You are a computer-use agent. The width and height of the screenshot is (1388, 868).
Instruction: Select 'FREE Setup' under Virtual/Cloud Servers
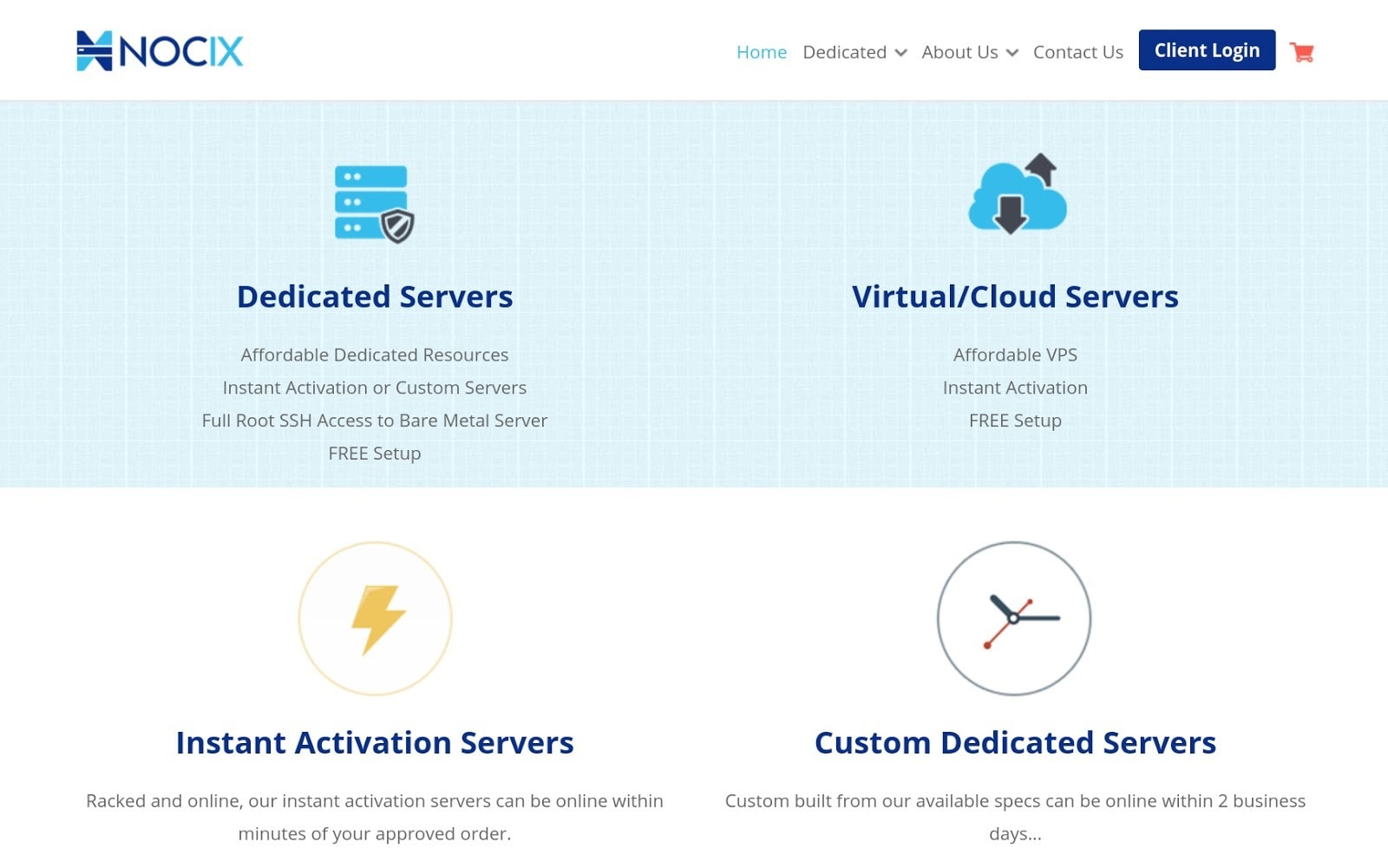coord(1015,421)
